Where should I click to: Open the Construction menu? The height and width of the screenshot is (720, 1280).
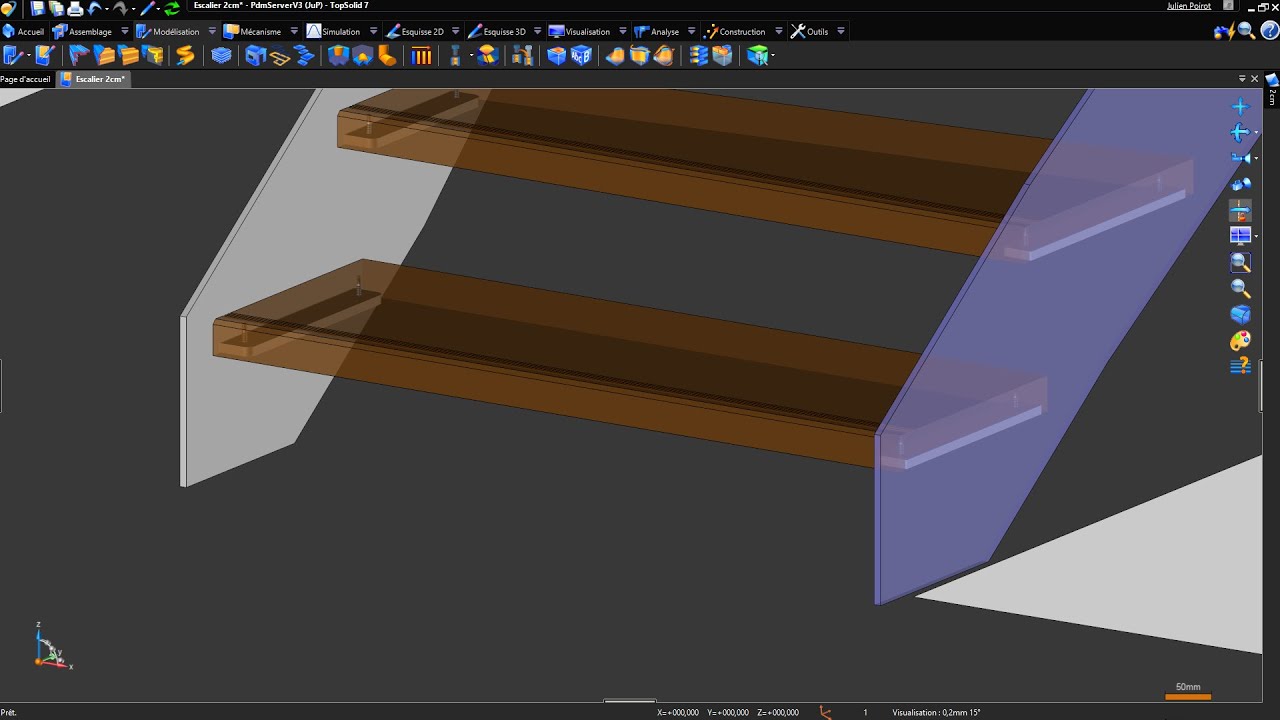click(x=735, y=31)
